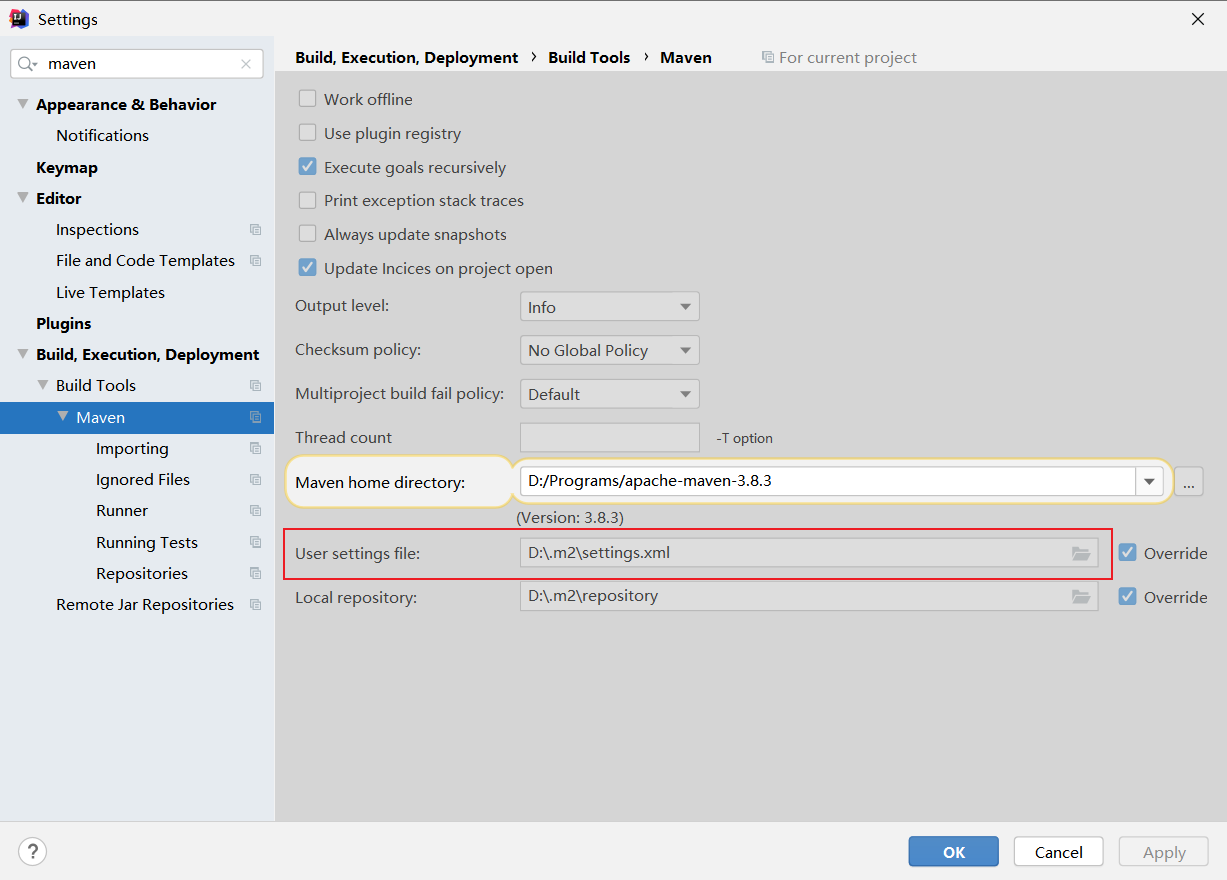
Task: Collapse the Build Tools node
Action: (43, 385)
